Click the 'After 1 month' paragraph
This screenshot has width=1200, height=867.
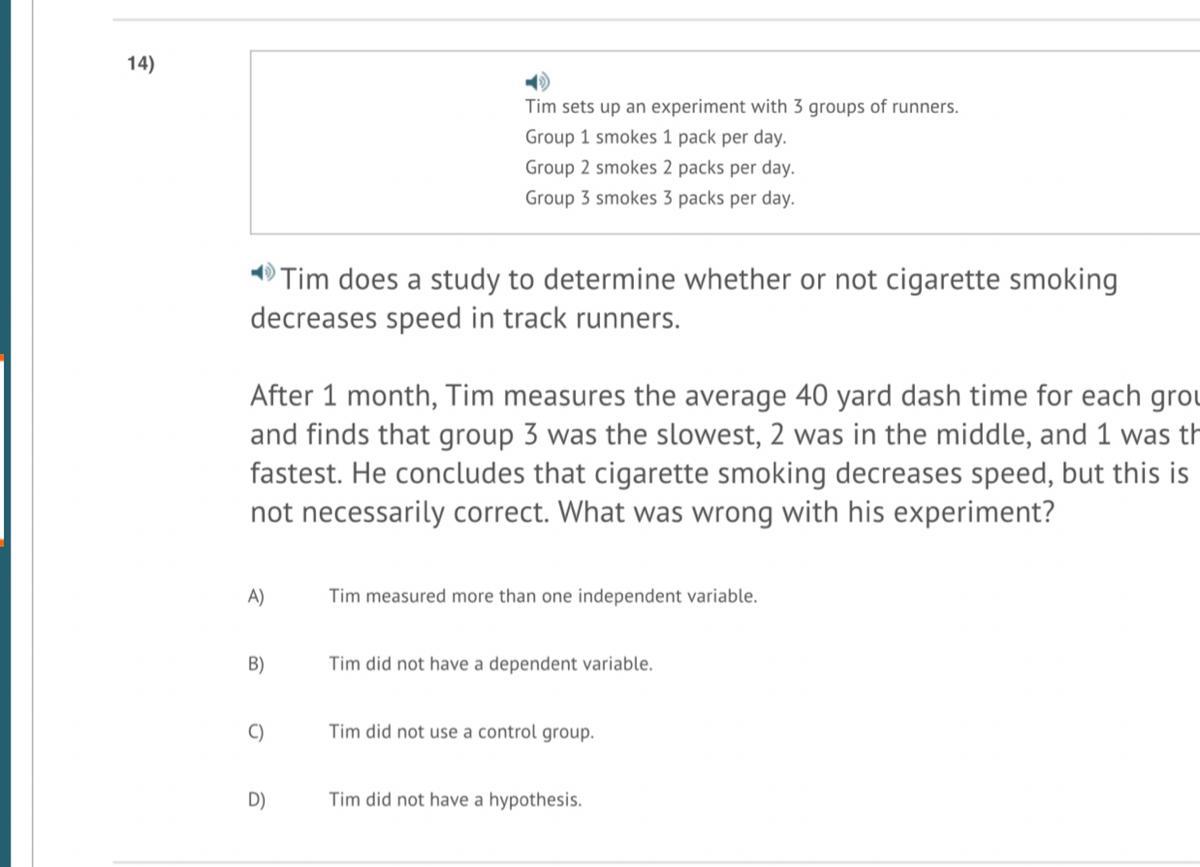(725, 454)
